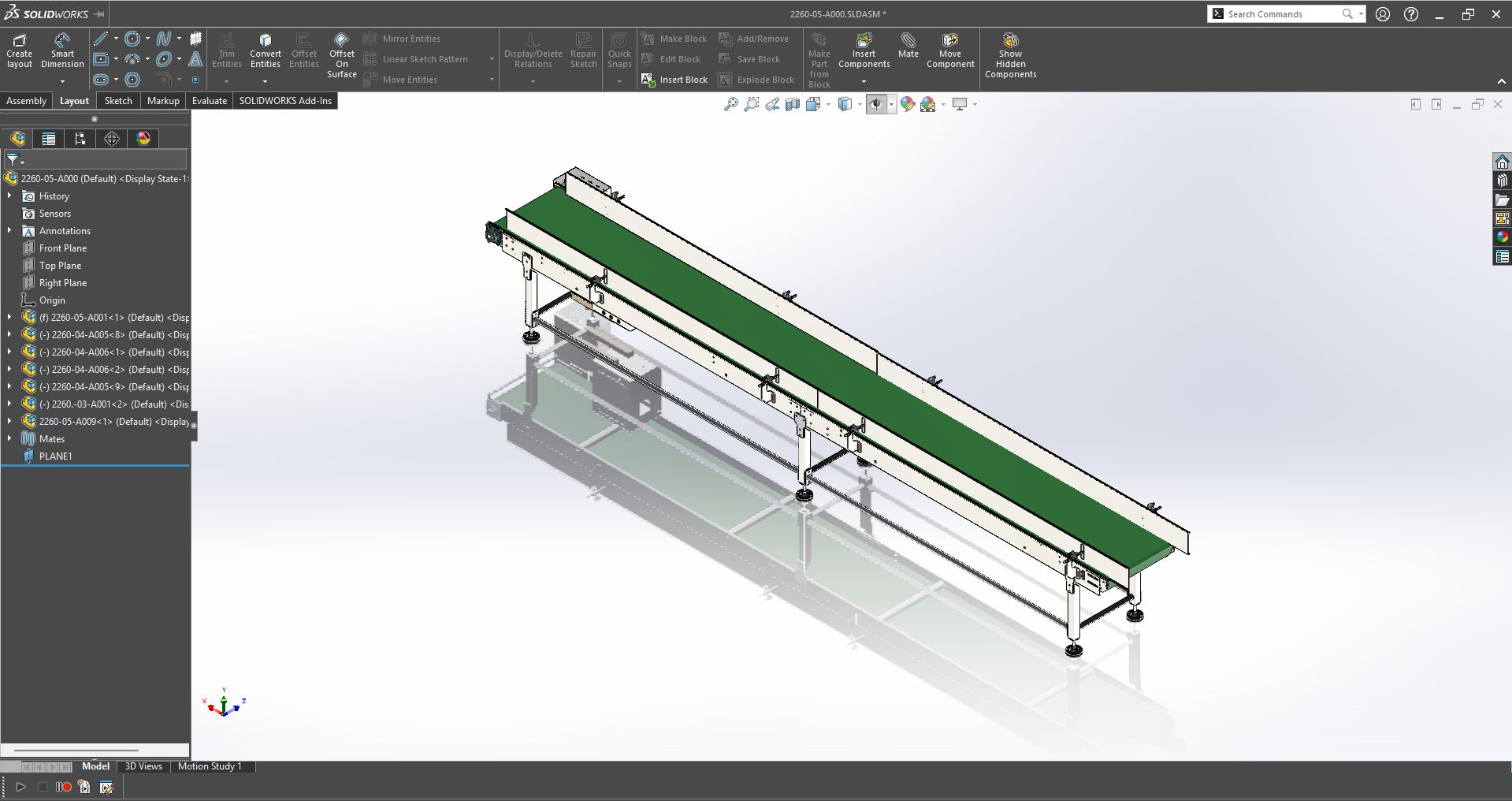Select the Top Plane tree item
This screenshot has width=1512, height=801.
click(60, 266)
